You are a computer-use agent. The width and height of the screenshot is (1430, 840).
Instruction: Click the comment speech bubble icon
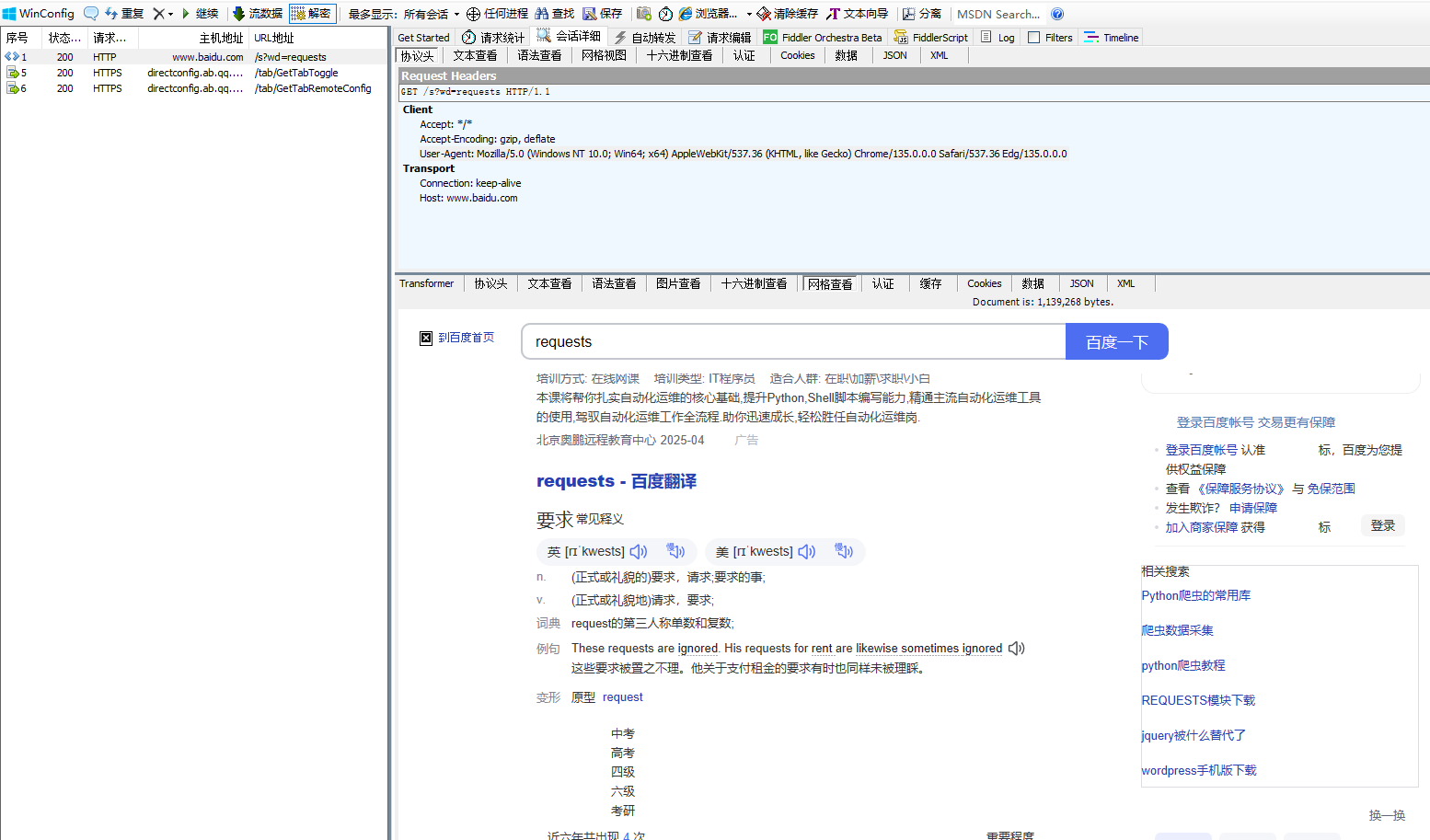coord(91,14)
